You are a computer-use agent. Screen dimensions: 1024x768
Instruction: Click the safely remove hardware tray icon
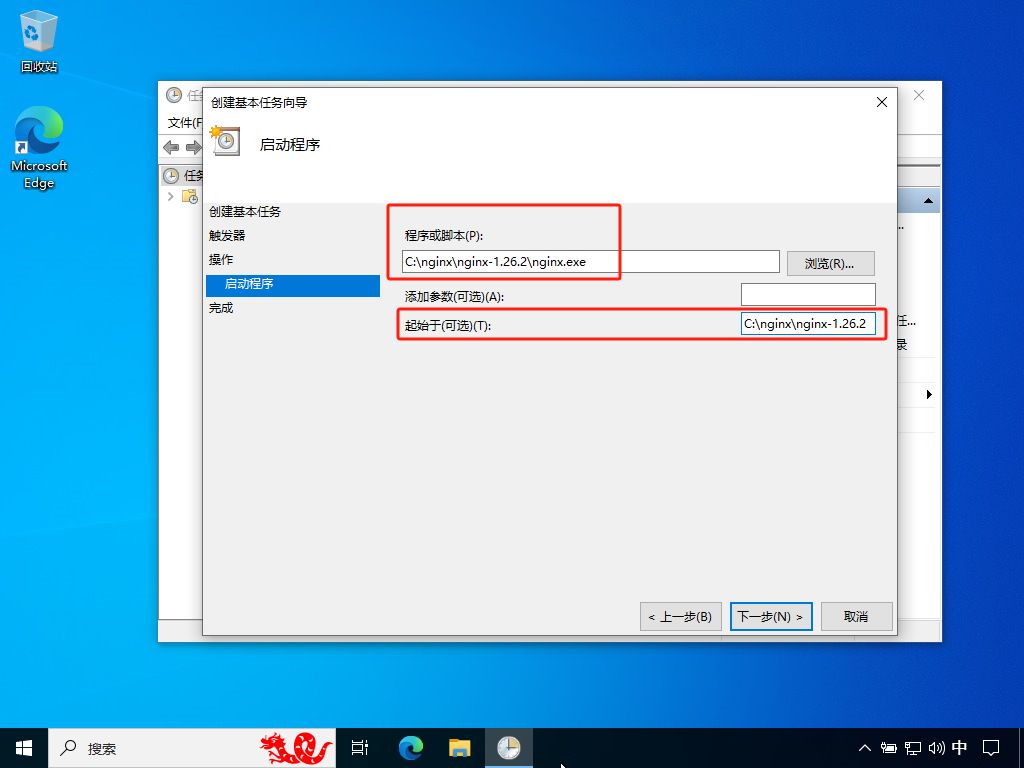tap(888, 748)
